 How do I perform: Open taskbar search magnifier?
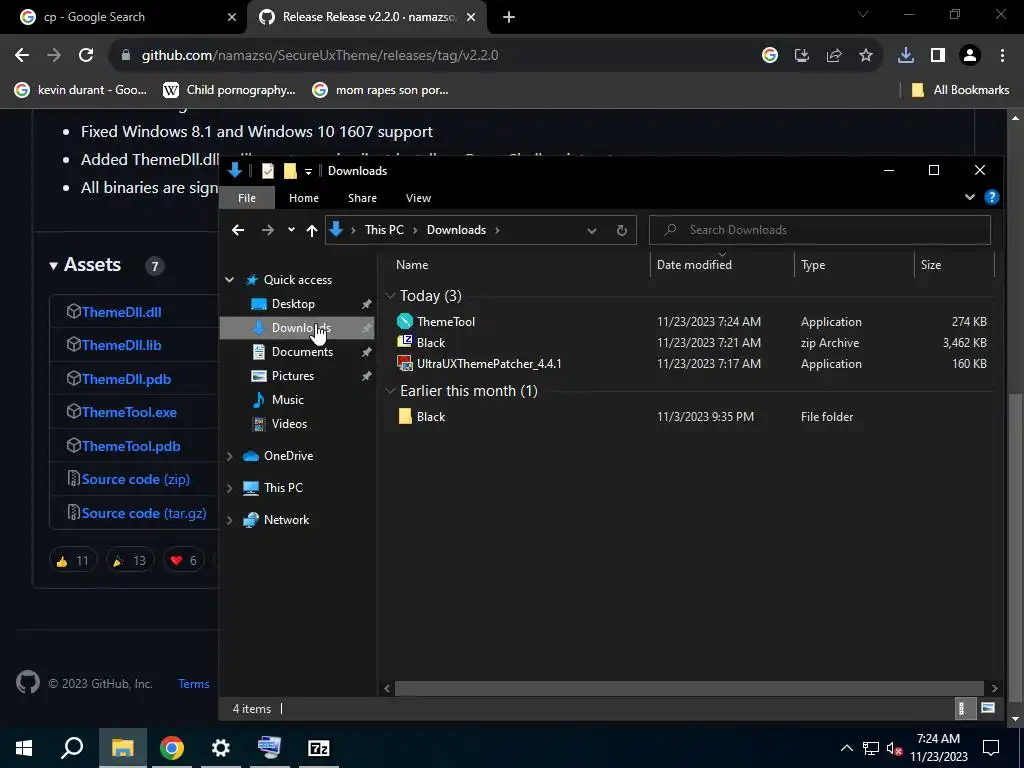pos(72,748)
